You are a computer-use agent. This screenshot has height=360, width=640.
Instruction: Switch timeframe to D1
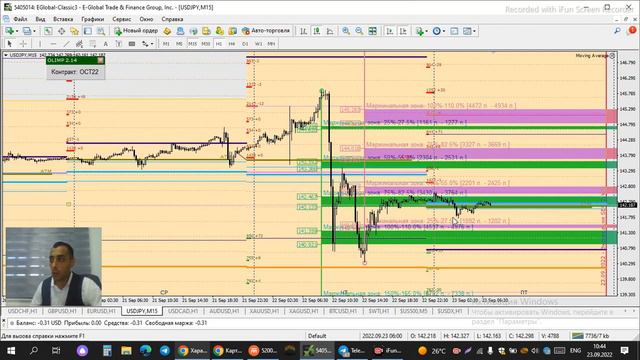[245, 44]
